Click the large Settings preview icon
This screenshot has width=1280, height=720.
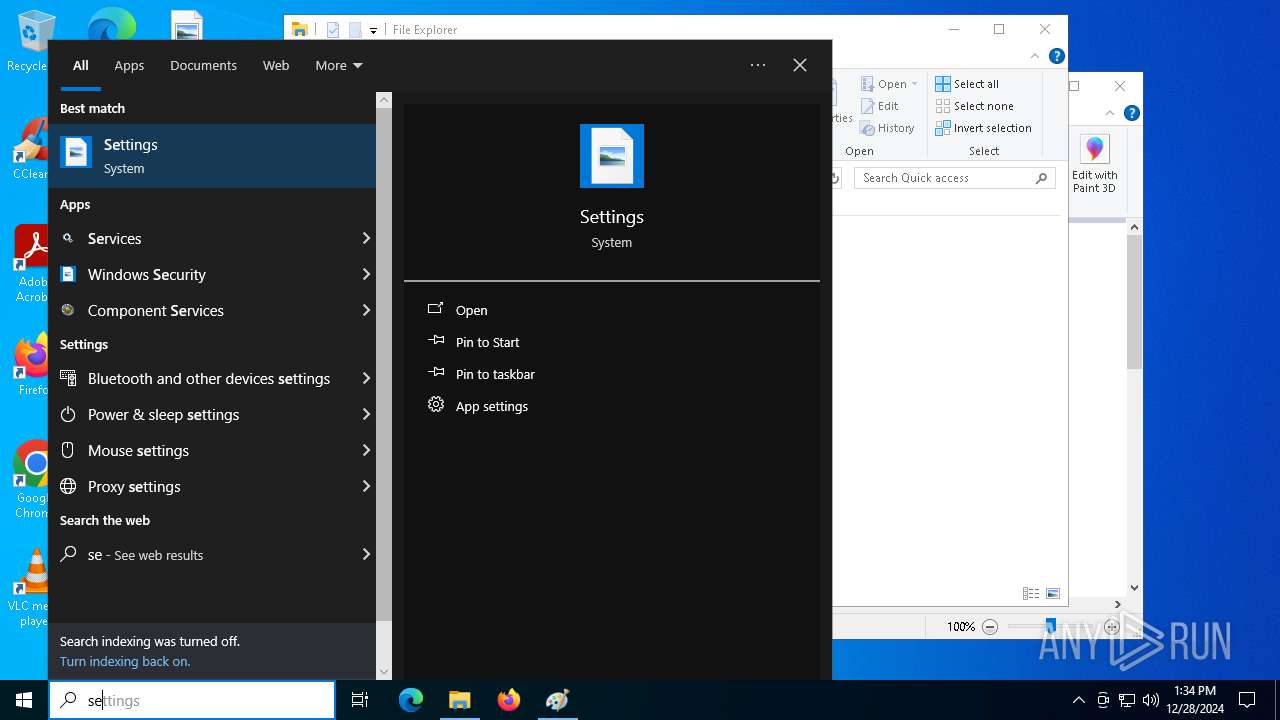click(x=612, y=156)
